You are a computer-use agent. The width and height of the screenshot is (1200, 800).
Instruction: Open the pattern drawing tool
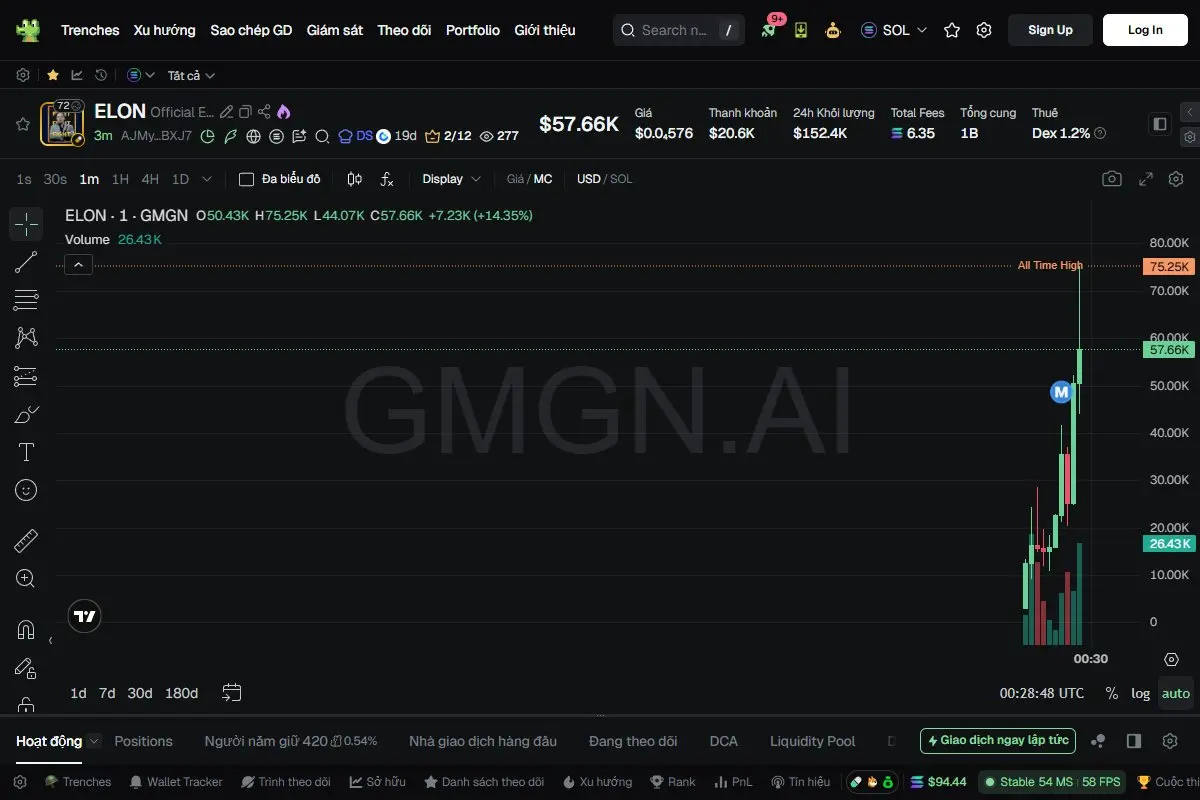pyautogui.click(x=26, y=338)
